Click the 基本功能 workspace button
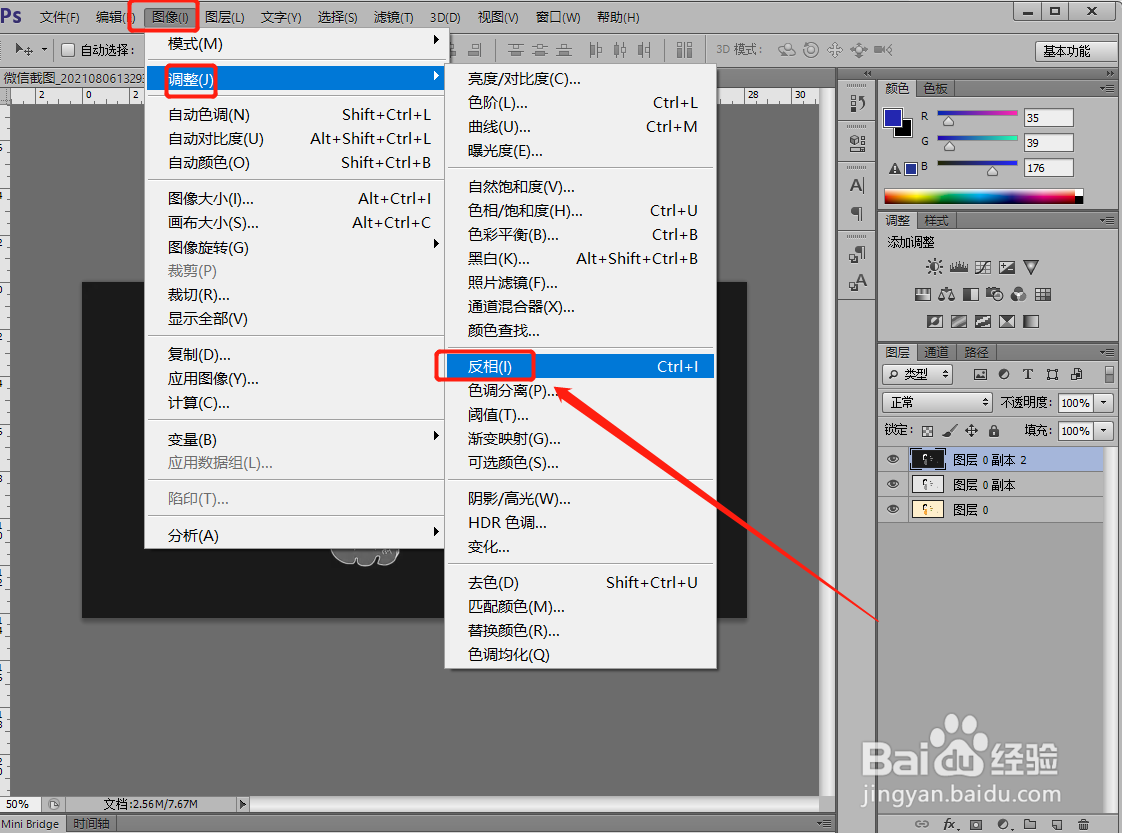The image size is (1122, 833). click(1065, 50)
